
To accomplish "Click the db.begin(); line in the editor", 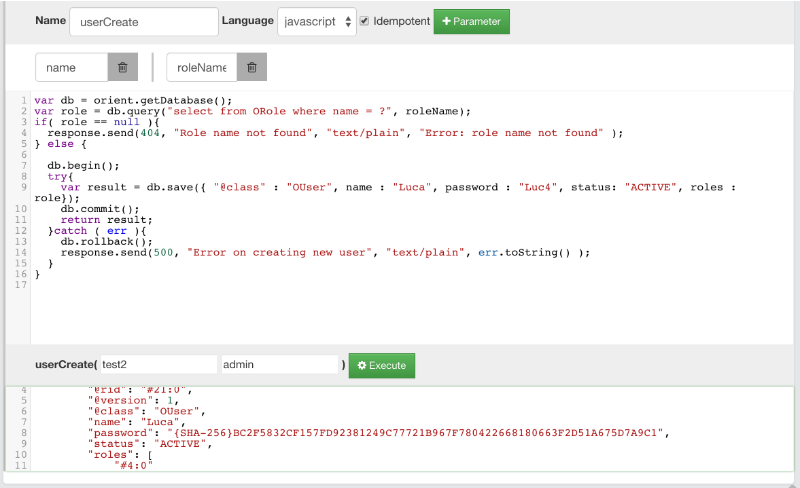I will click(83, 165).
